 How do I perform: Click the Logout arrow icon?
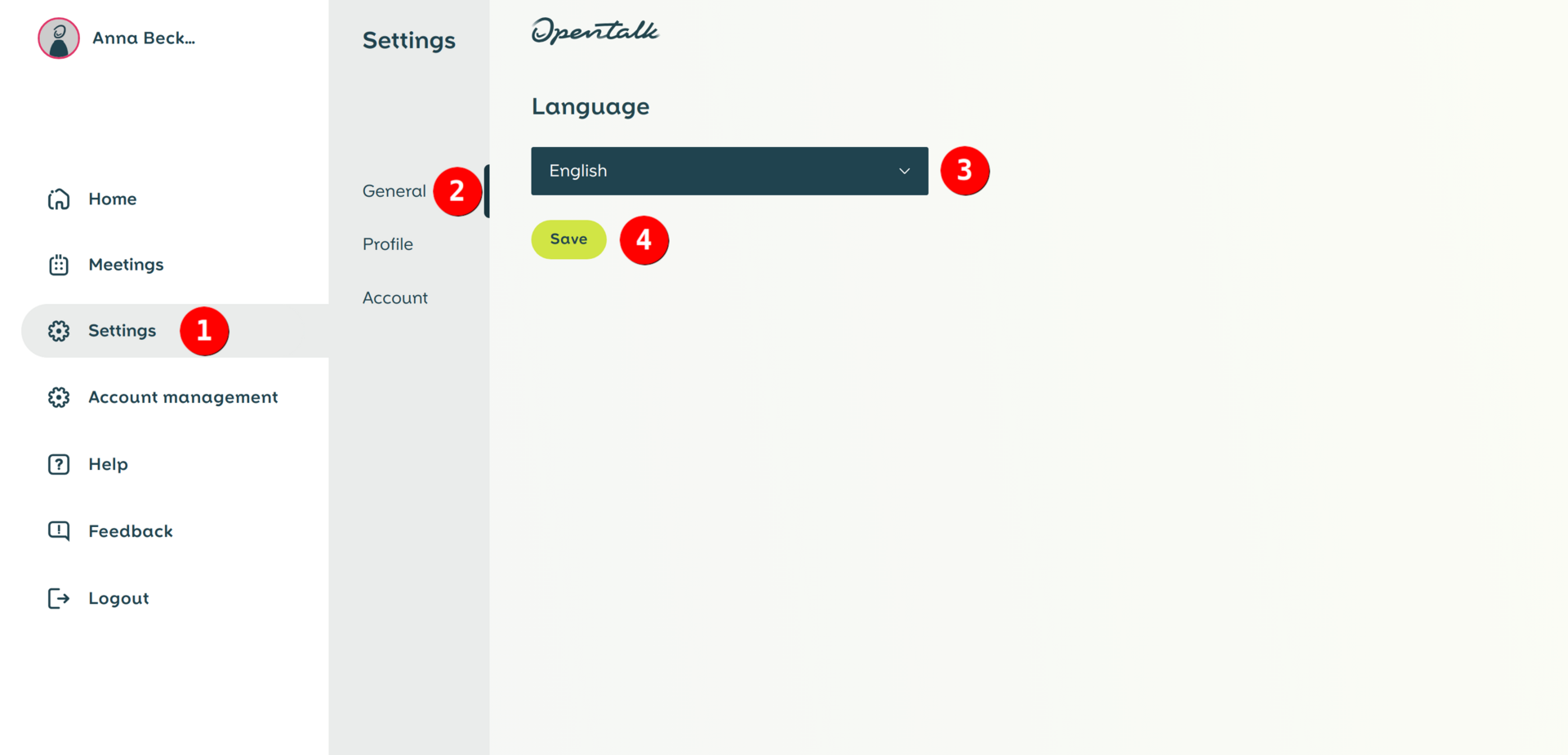(59, 597)
